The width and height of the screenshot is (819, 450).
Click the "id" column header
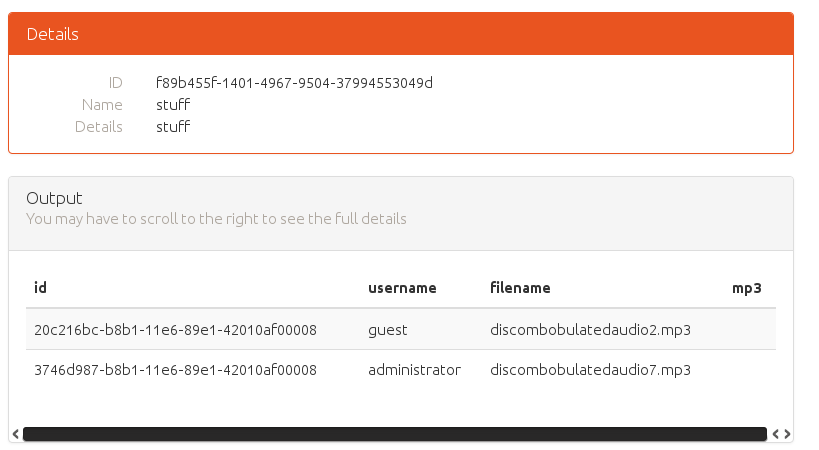pyautogui.click(x=40, y=288)
